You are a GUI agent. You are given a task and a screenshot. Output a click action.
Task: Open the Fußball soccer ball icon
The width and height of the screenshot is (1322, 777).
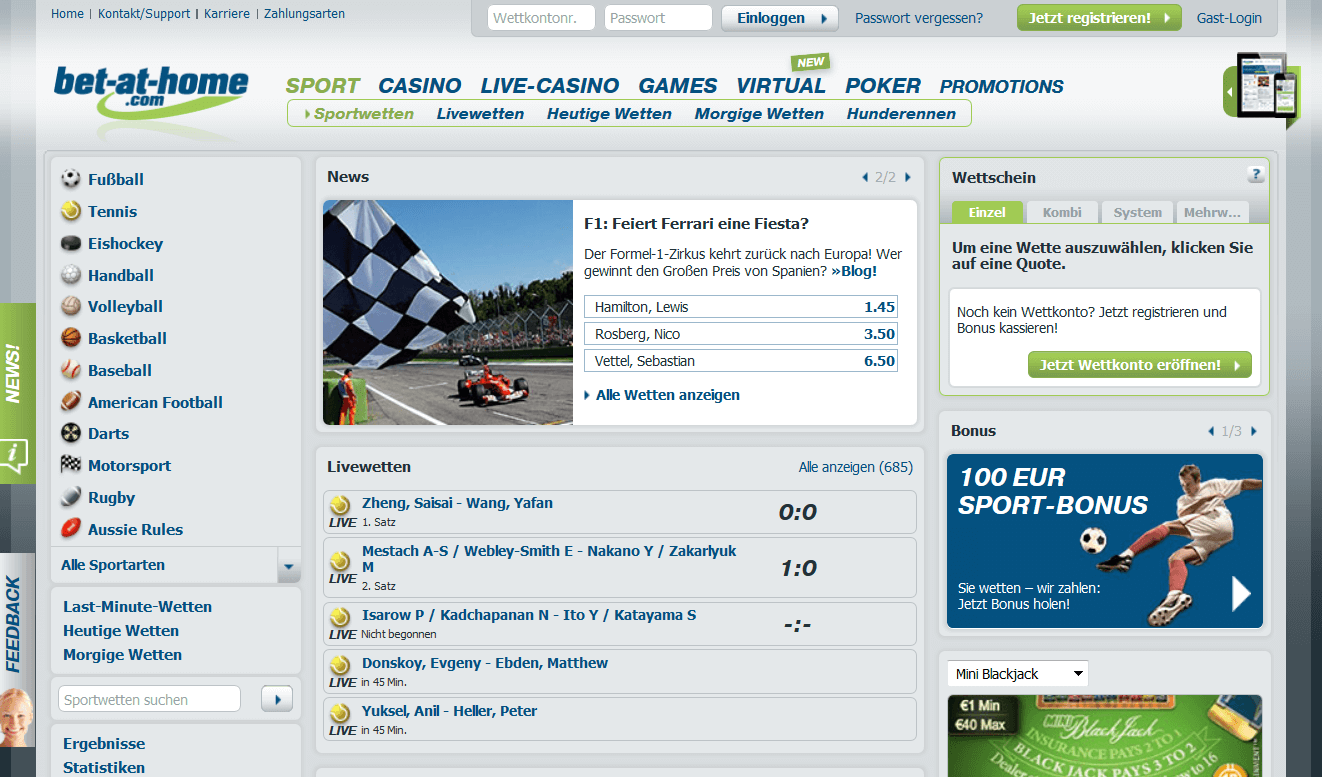[x=71, y=179]
